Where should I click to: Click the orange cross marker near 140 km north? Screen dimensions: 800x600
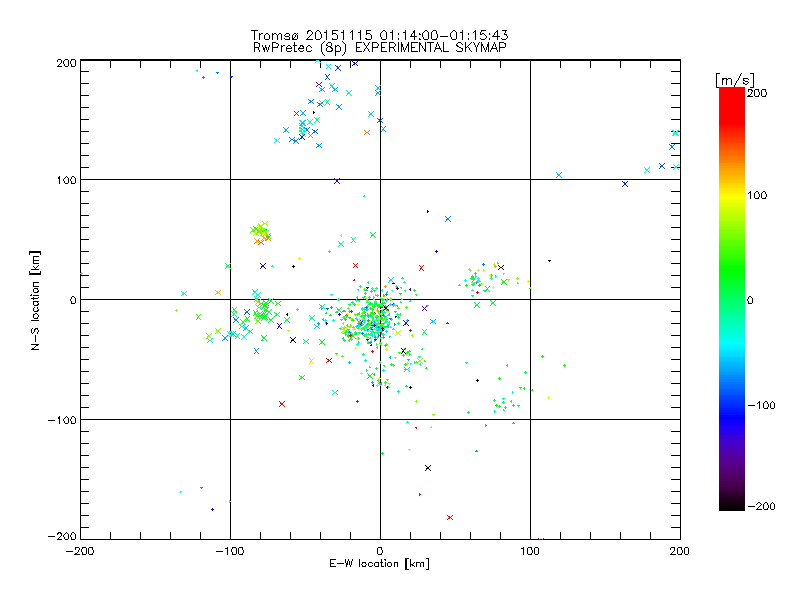[x=367, y=133]
